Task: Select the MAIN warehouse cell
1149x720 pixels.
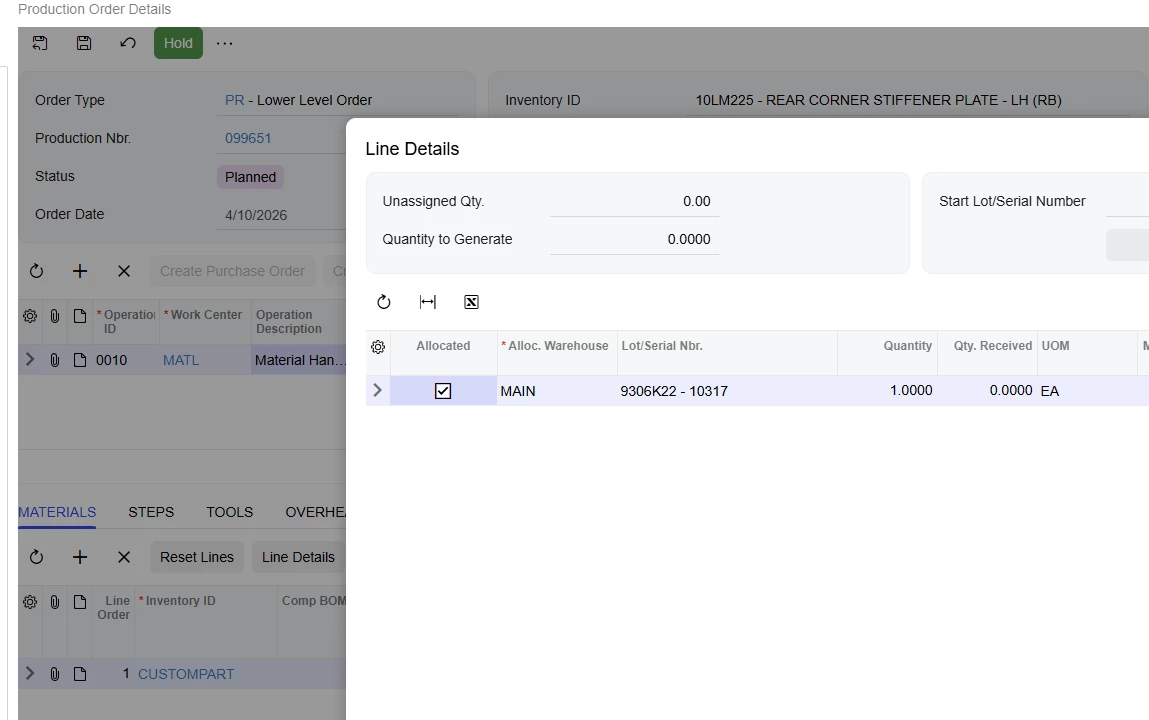Action: click(x=557, y=391)
